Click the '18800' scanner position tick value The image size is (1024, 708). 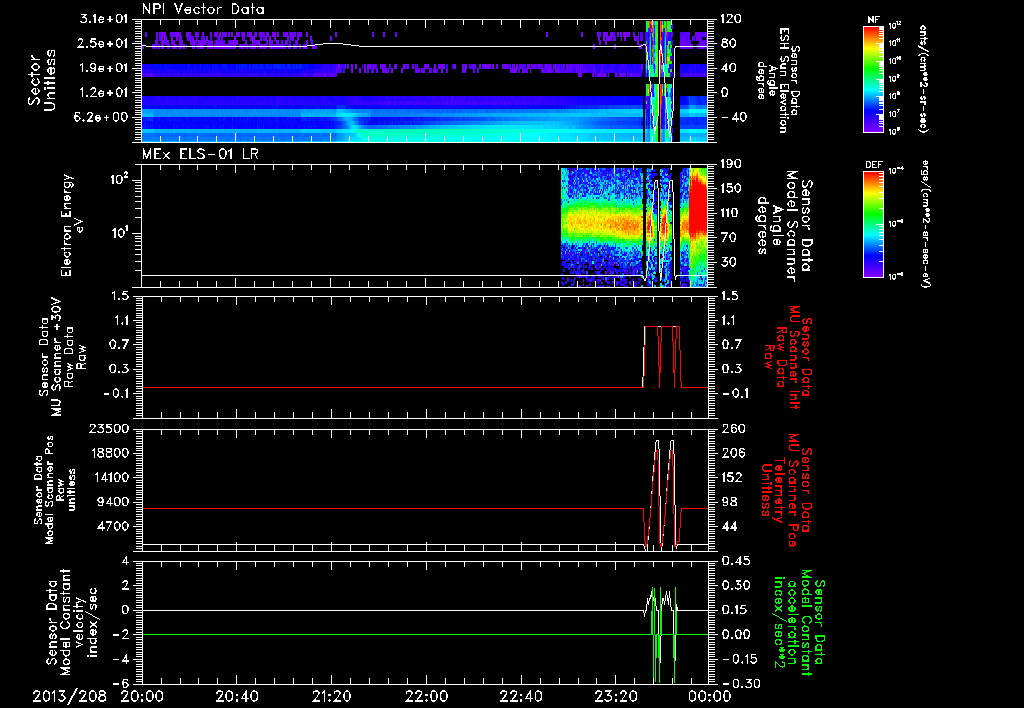point(108,453)
